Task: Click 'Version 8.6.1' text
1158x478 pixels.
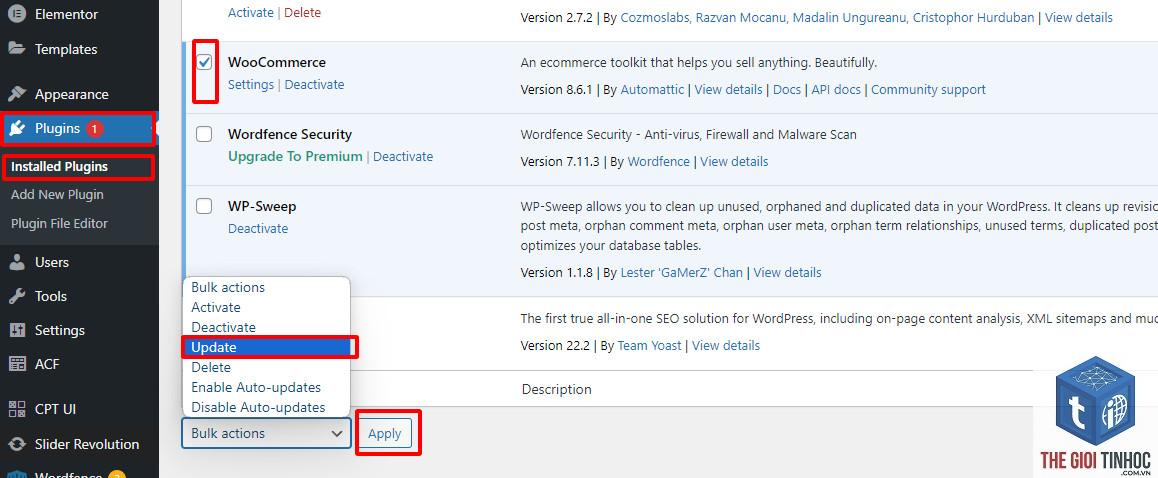Action: tap(558, 89)
